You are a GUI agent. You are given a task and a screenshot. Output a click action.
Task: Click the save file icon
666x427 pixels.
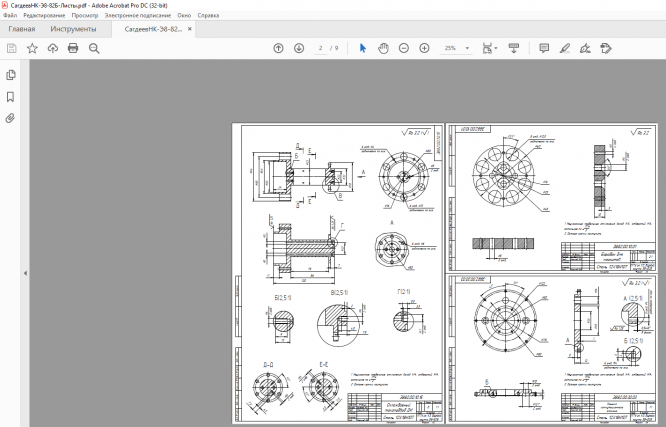pyautogui.click(x=12, y=48)
